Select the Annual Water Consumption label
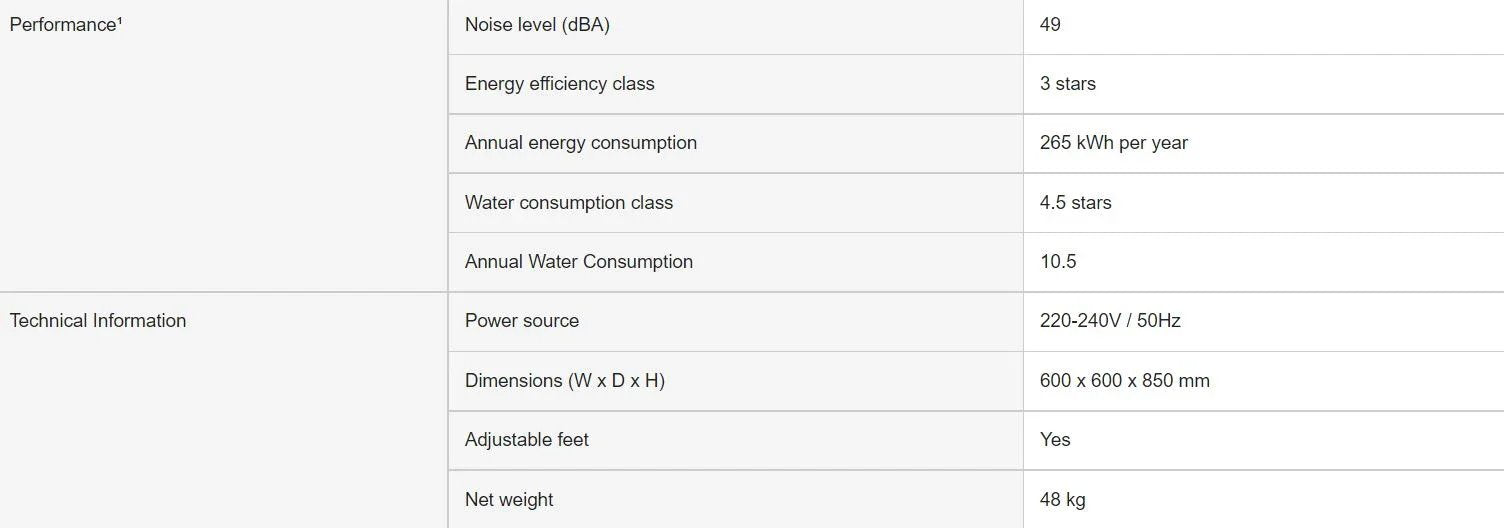 (578, 262)
